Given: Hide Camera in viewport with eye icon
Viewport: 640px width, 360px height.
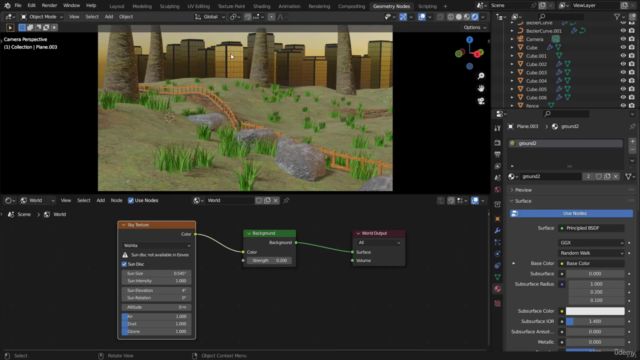Looking at the screenshot, I should (623, 39).
